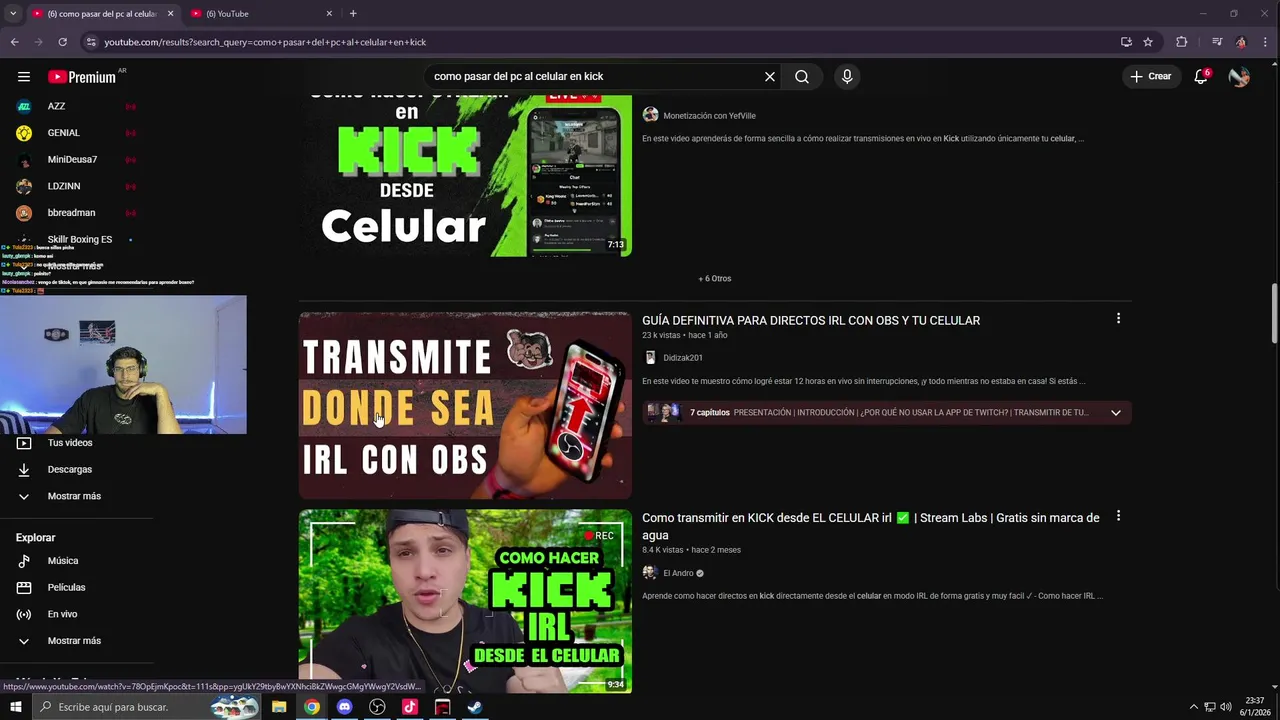Play the TRANSMITE DONDE SEA thumbnail
Viewport: 1280px width, 720px height.
point(465,405)
